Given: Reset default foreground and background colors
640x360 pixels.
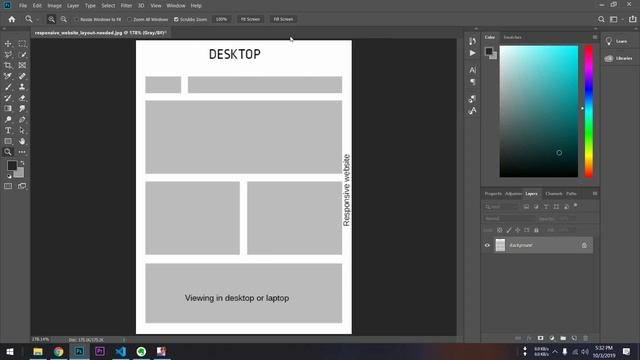Looking at the screenshot, I should [9, 176].
